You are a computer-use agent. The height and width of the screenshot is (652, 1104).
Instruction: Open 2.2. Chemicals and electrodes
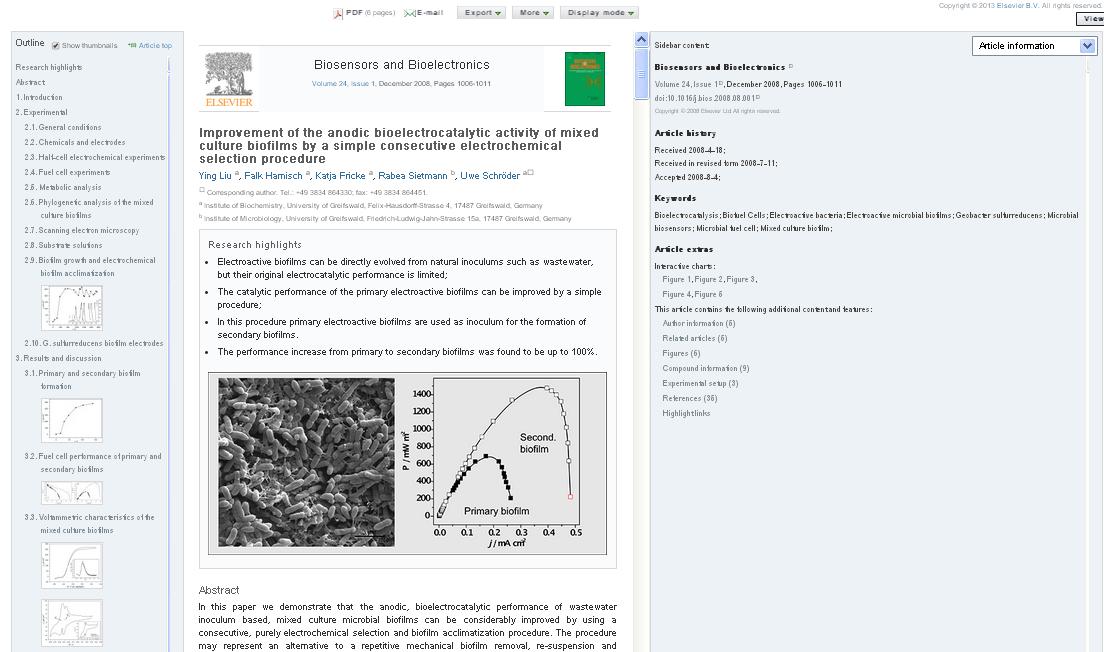[x=75, y=142]
